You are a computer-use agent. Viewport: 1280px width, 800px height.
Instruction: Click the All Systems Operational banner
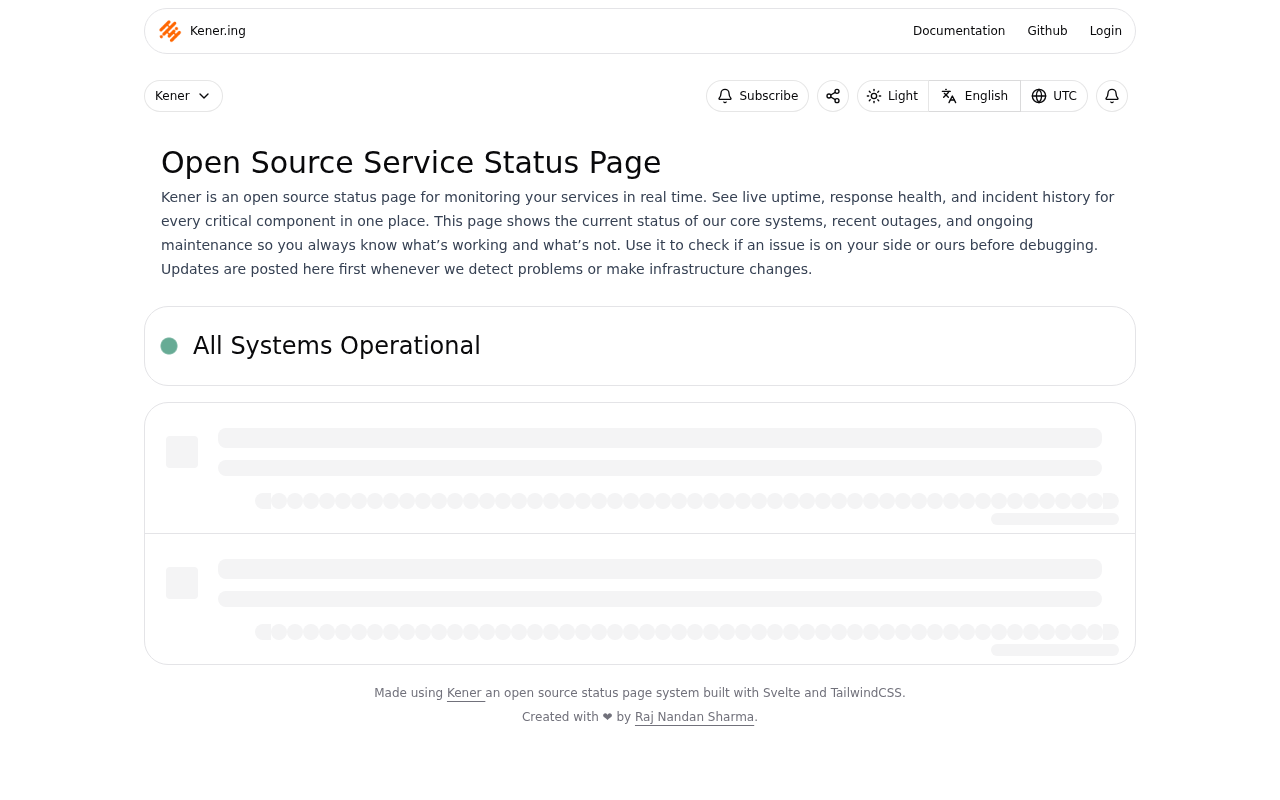[x=640, y=345]
